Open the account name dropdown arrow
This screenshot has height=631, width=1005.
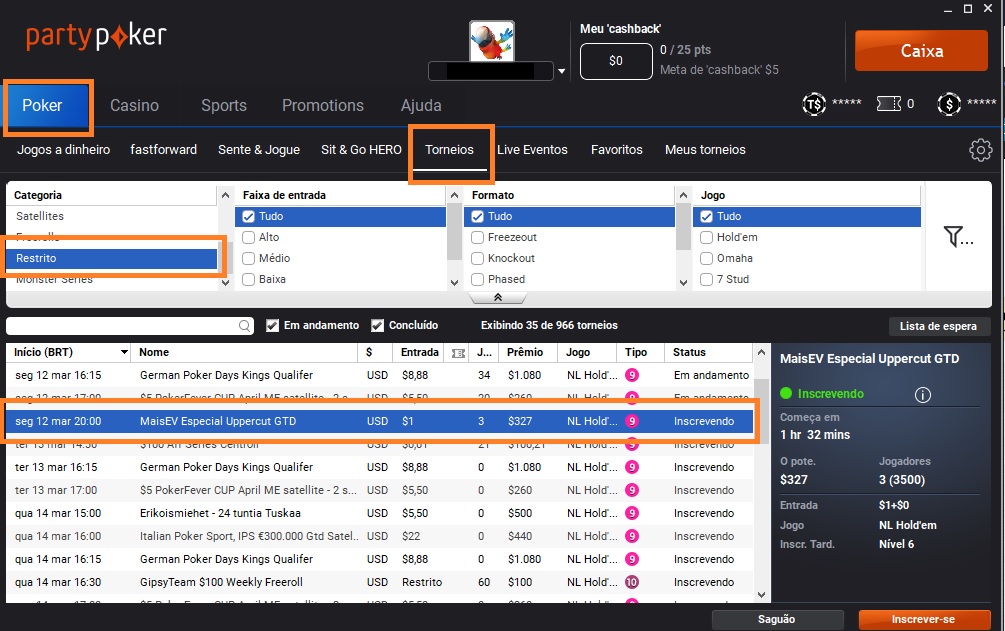tap(561, 71)
